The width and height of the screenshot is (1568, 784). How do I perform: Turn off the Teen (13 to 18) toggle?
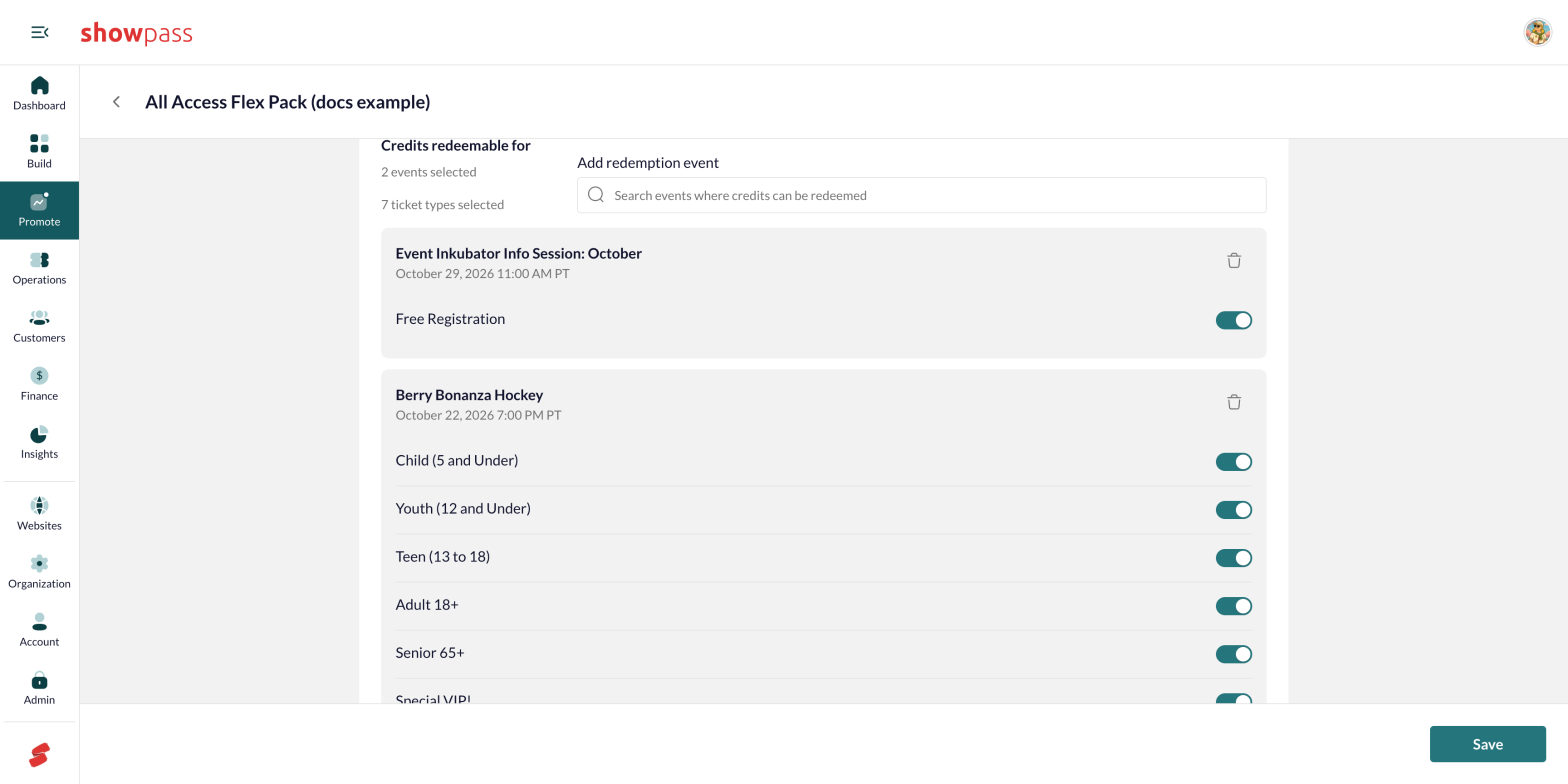pos(1233,557)
